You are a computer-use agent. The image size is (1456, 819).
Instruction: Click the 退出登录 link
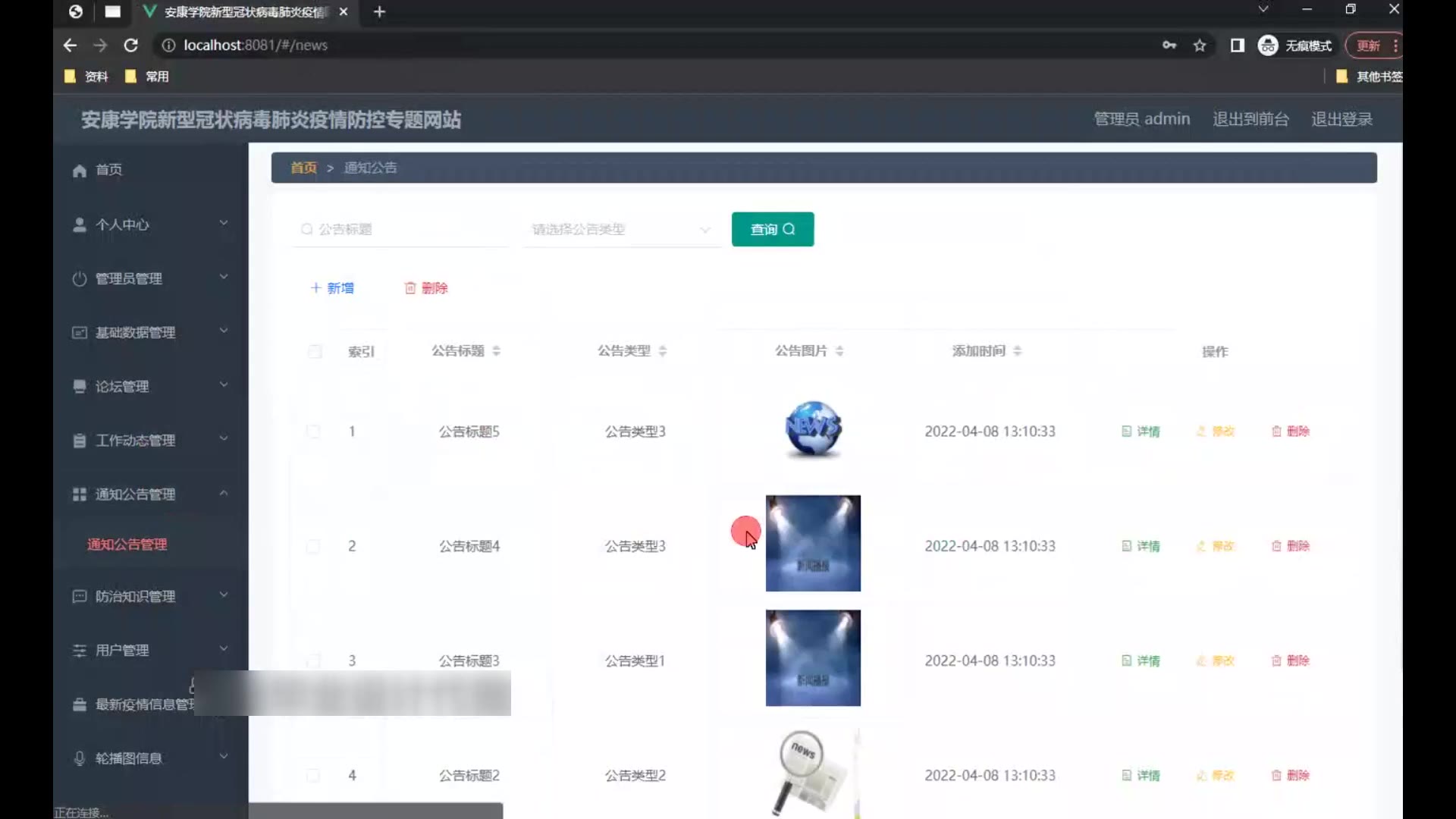point(1341,119)
